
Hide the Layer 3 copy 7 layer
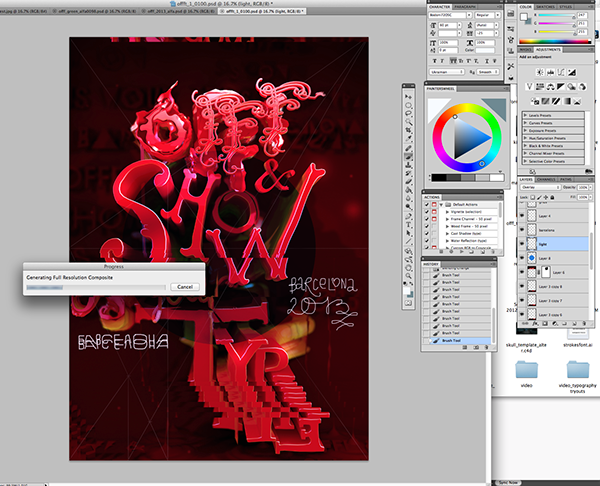522,300
